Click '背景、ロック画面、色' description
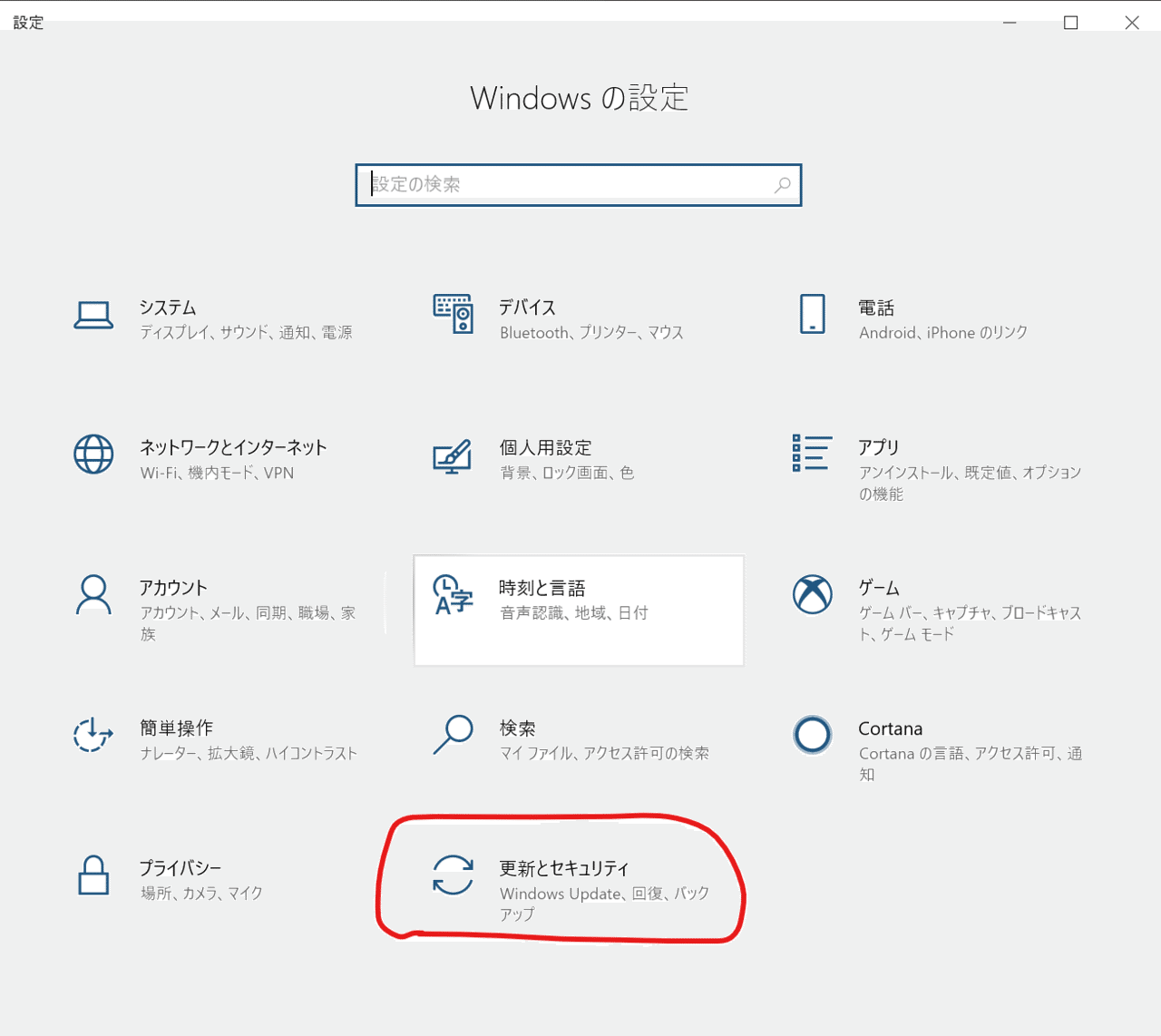Viewport: 1161px width, 1036px height. coord(567,473)
